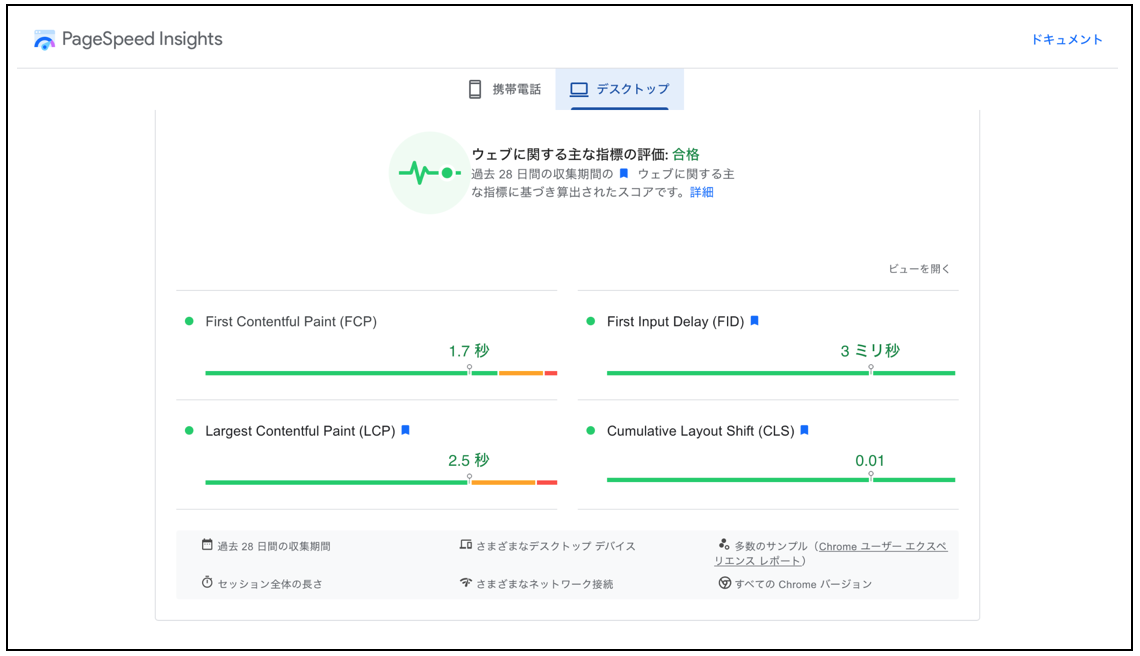Click the blue bookmark icon beside First Input Delay
The width and height of the screenshot is (1140, 656).
(755, 321)
